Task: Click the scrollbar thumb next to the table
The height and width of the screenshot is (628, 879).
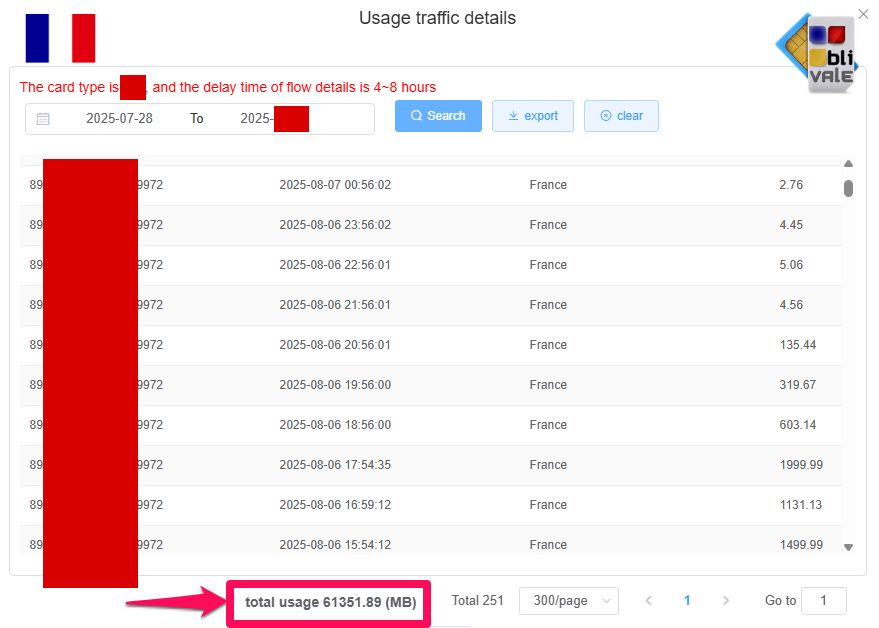Action: (x=848, y=186)
